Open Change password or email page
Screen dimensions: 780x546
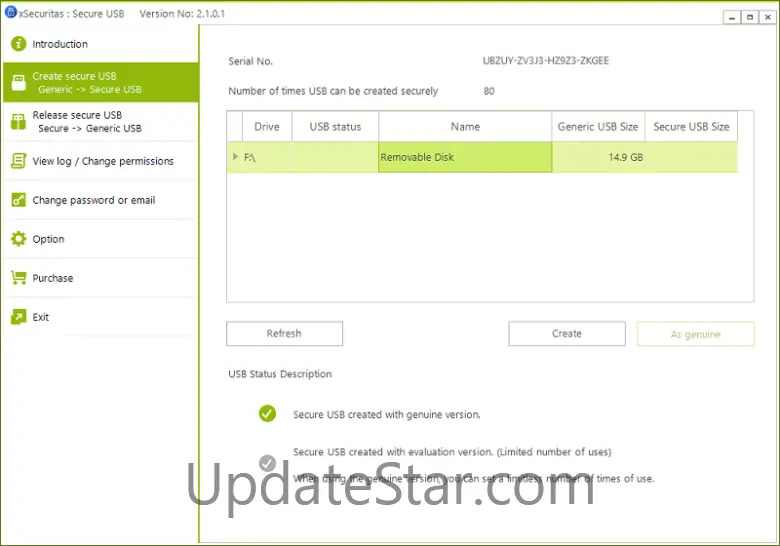tap(100, 200)
